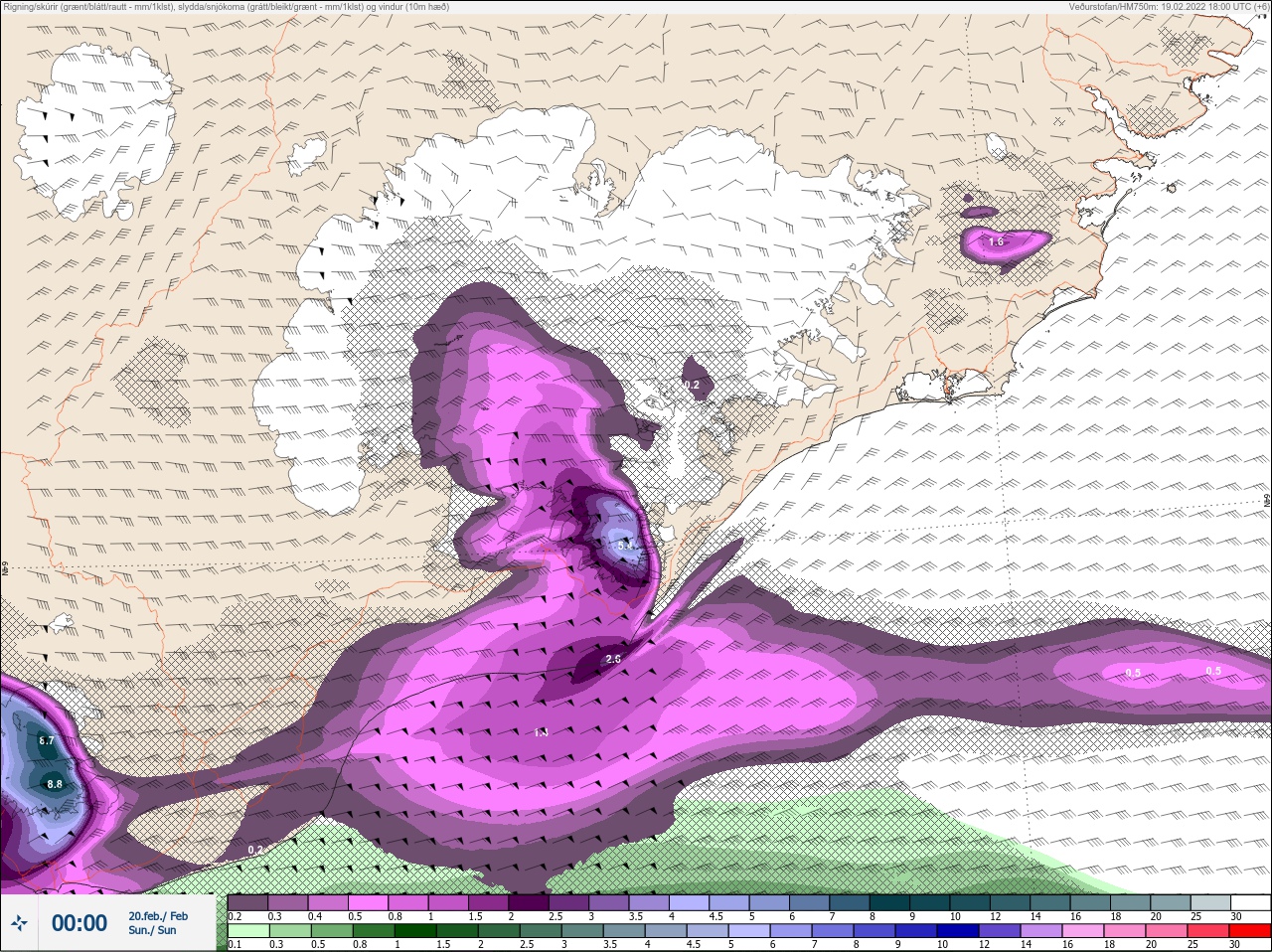Pick the snow legend swatch between 0.2 and 0.3
The height and width of the screenshot is (952, 1272).
[247, 902]
